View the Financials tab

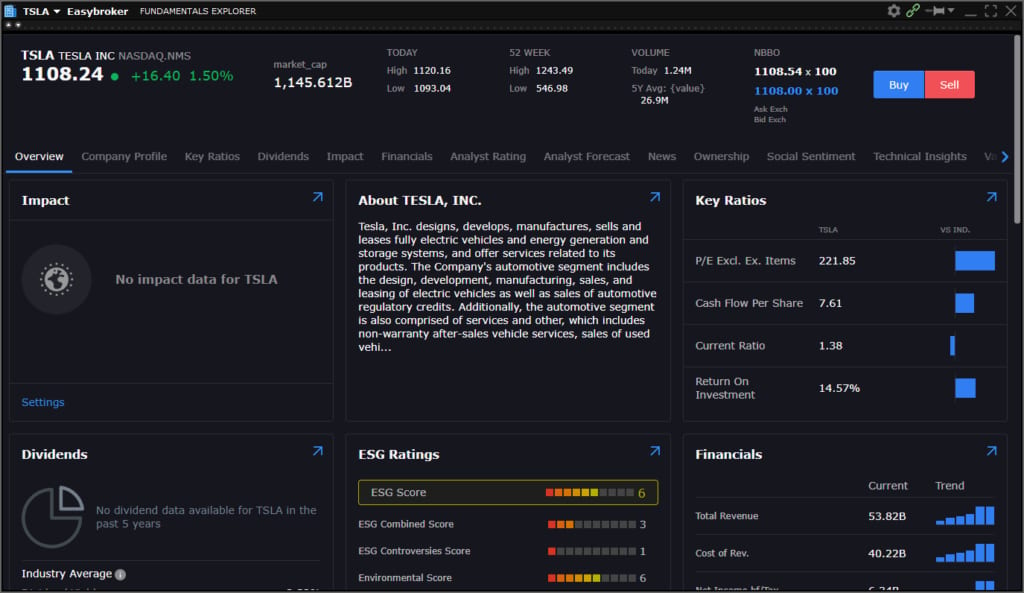pyautogui.click(x=407, y=157)
